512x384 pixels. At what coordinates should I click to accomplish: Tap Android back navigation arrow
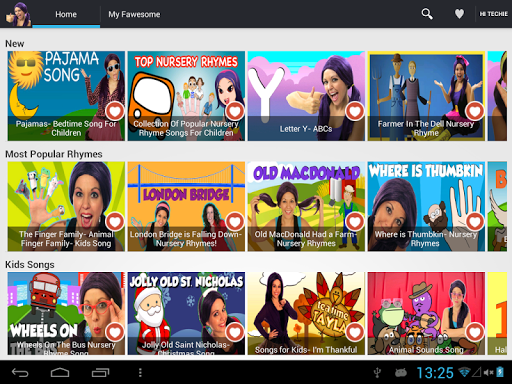coord(20,372)
